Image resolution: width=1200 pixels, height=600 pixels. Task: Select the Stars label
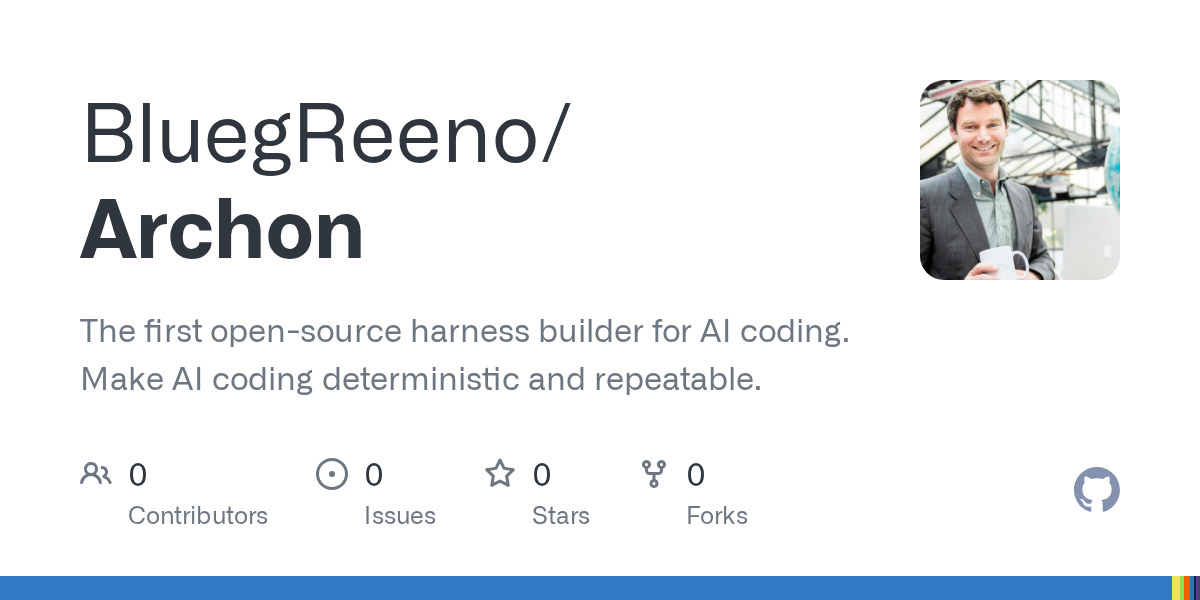(561, 516)
